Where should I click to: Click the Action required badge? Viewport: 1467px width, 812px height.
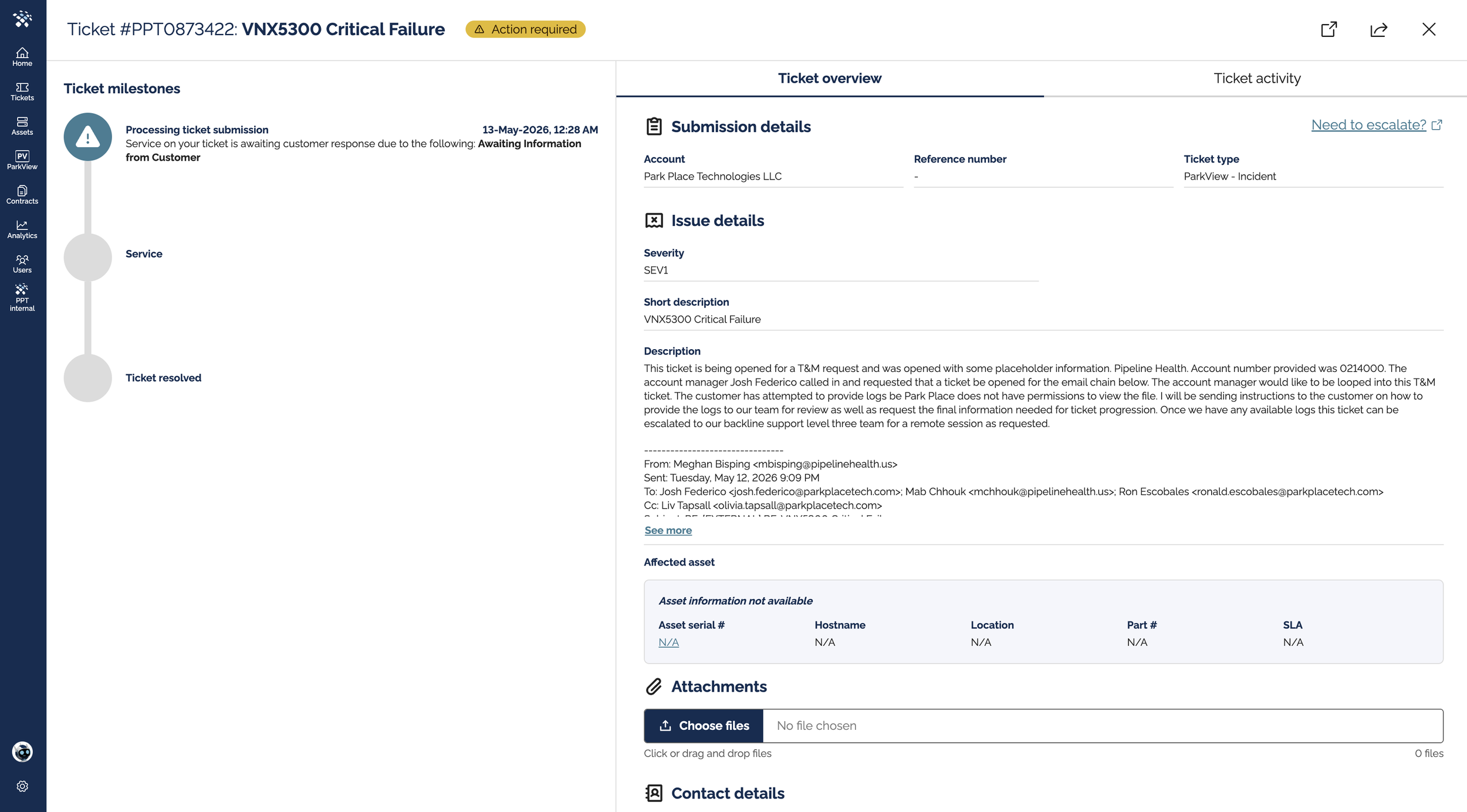[525, 29]
